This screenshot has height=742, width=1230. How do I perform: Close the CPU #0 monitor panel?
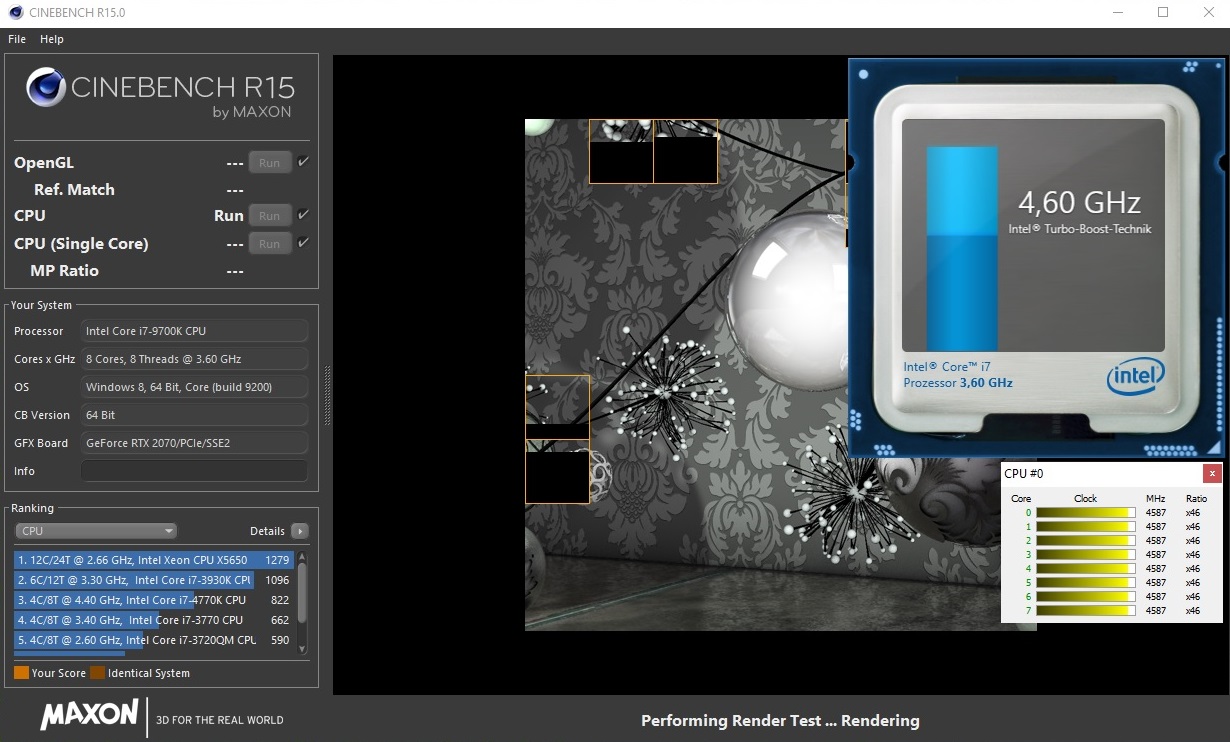coord(1212,474)
